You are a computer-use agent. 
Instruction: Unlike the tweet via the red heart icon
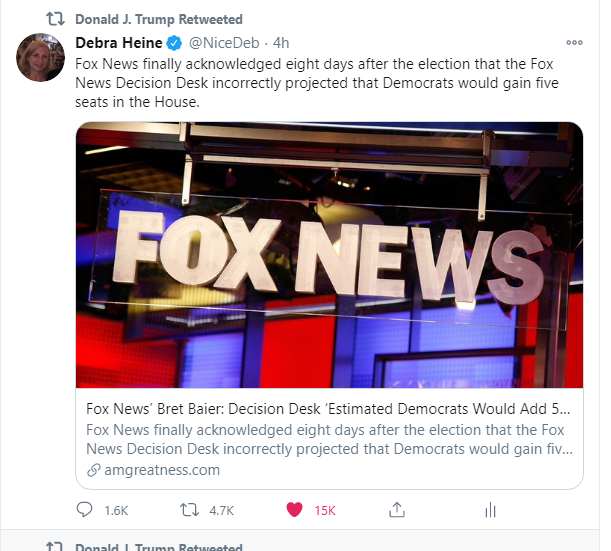294,510
